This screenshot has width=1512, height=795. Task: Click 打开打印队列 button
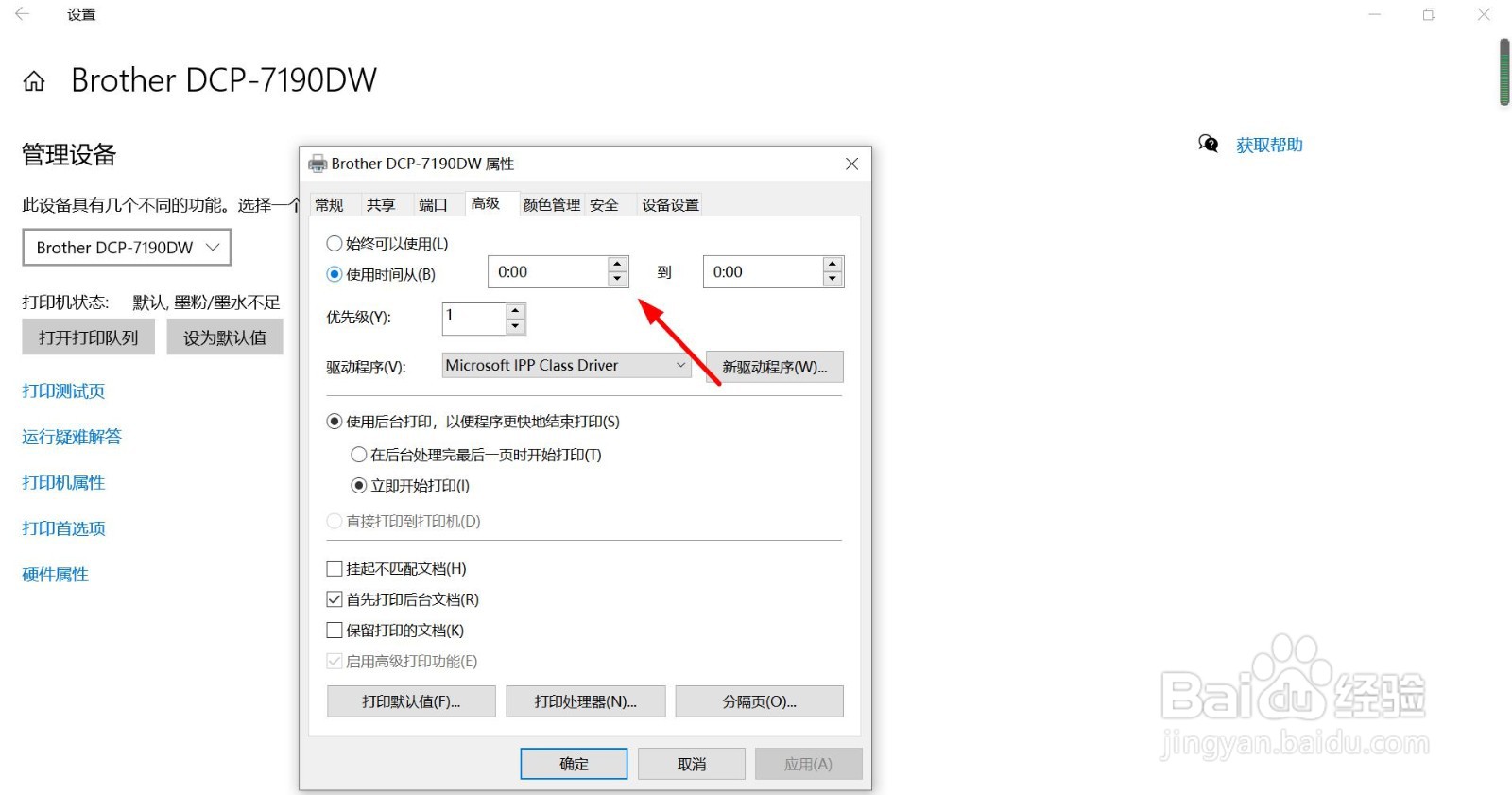[89, 337]
